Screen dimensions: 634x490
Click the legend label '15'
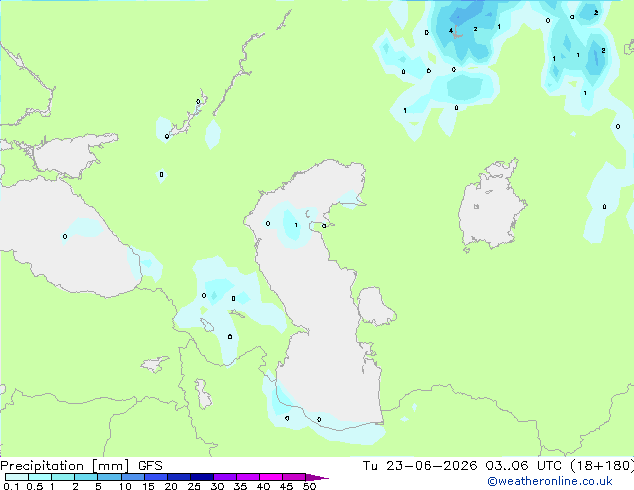pyautogui.click(x=148, y=486)
